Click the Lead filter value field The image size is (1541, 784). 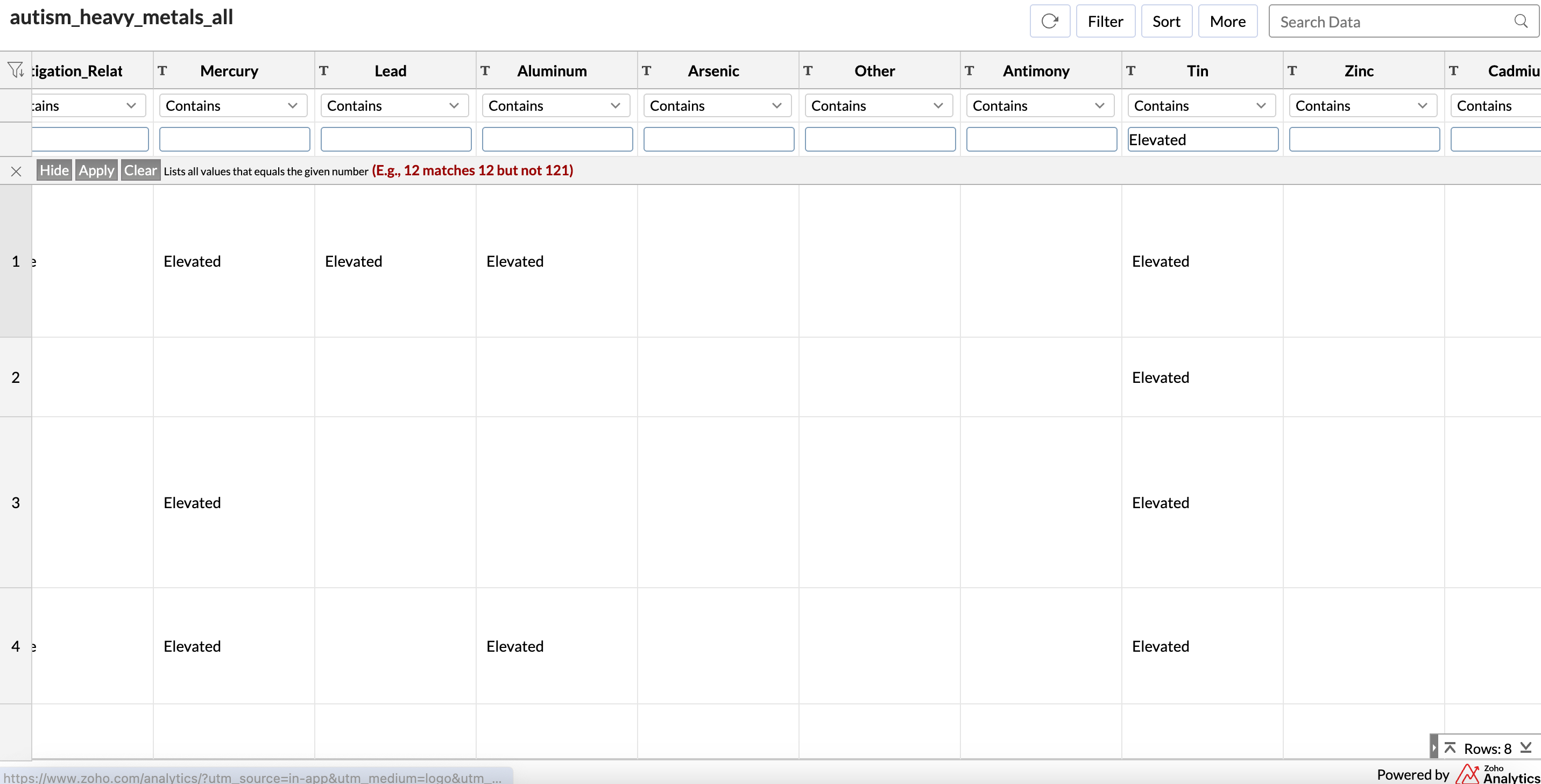[395, 139]
